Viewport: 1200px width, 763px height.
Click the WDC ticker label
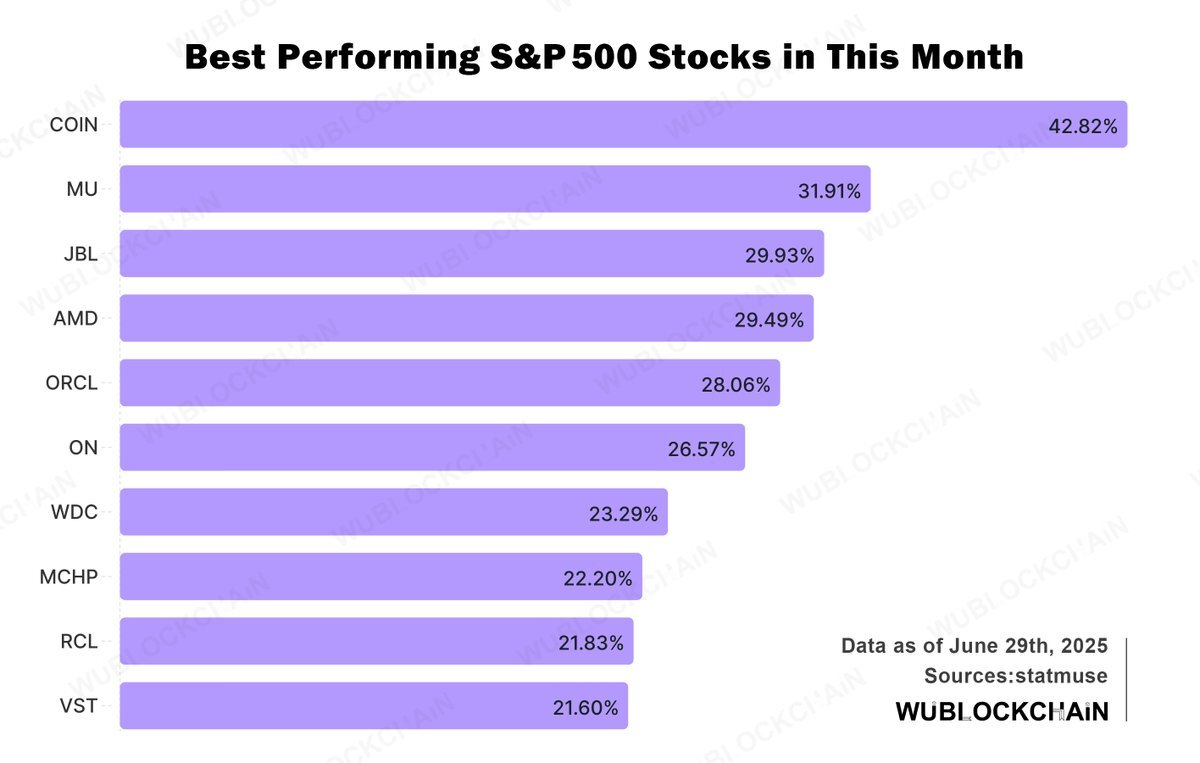click(75, 512)
